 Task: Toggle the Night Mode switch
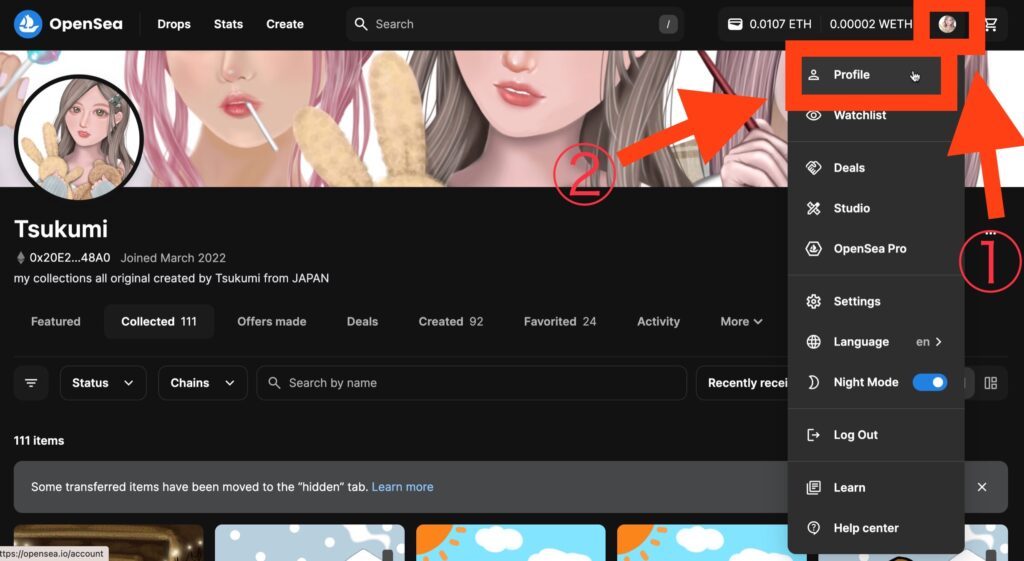[x=929, y=382]
